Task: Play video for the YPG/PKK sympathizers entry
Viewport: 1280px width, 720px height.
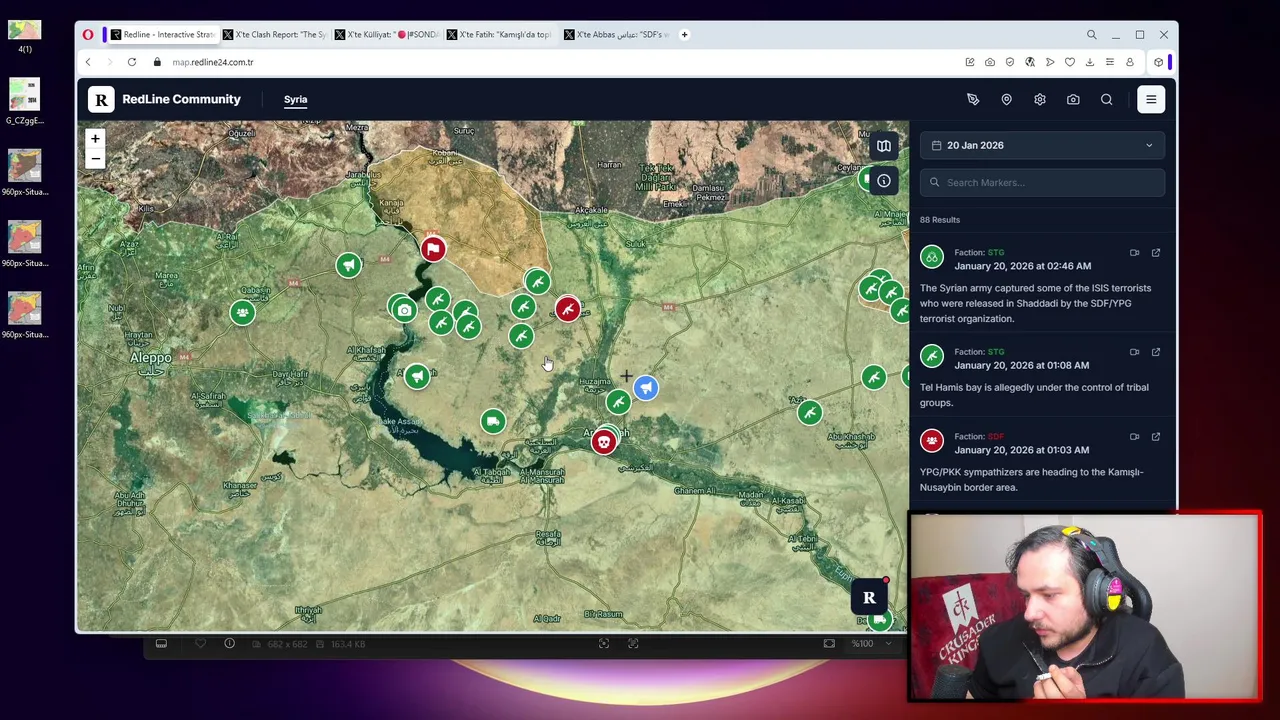Action: click(1134, 436)
